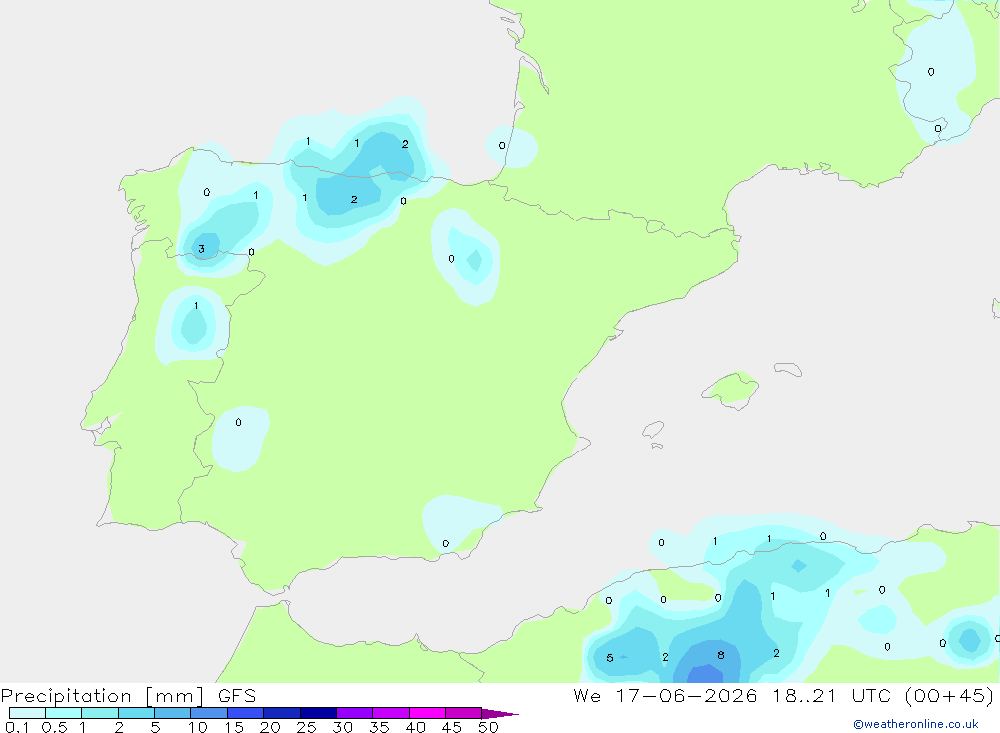Click the '3' precipitation value in northwest Spain
1000x733 pixels.
pyautogui.click(x=202, y=249)
